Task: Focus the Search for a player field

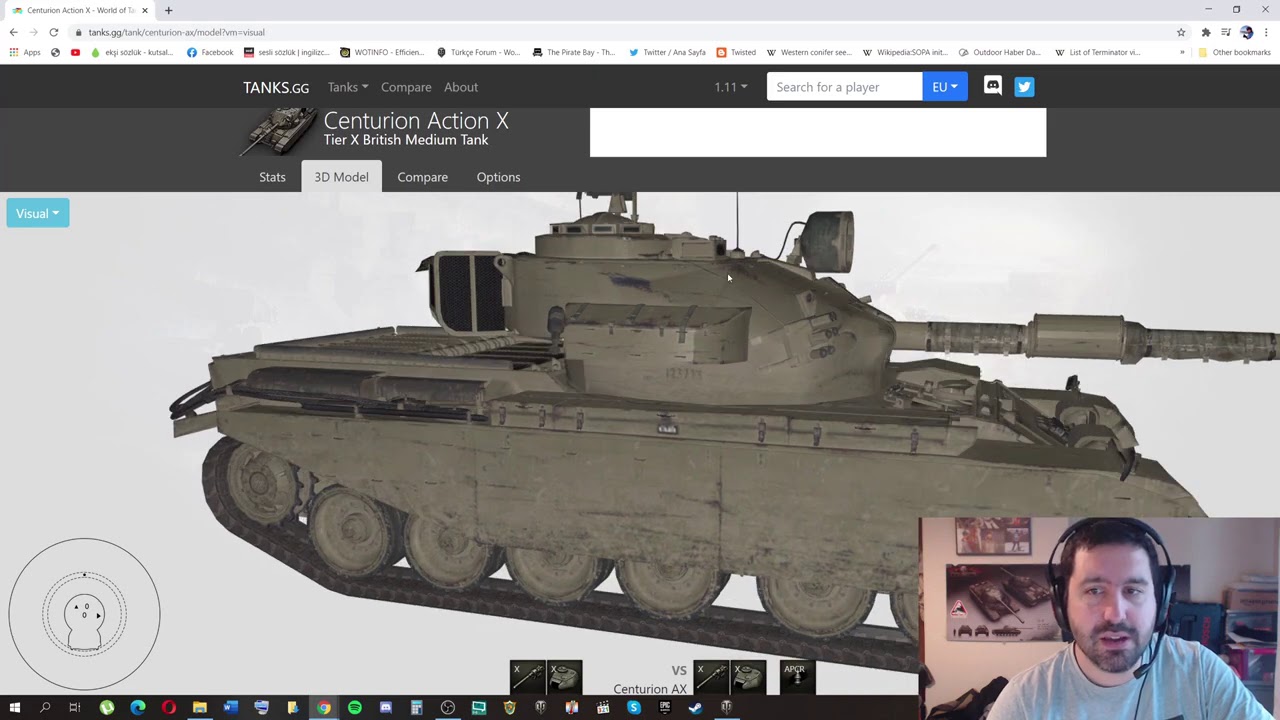Action: tap(844, 87)
